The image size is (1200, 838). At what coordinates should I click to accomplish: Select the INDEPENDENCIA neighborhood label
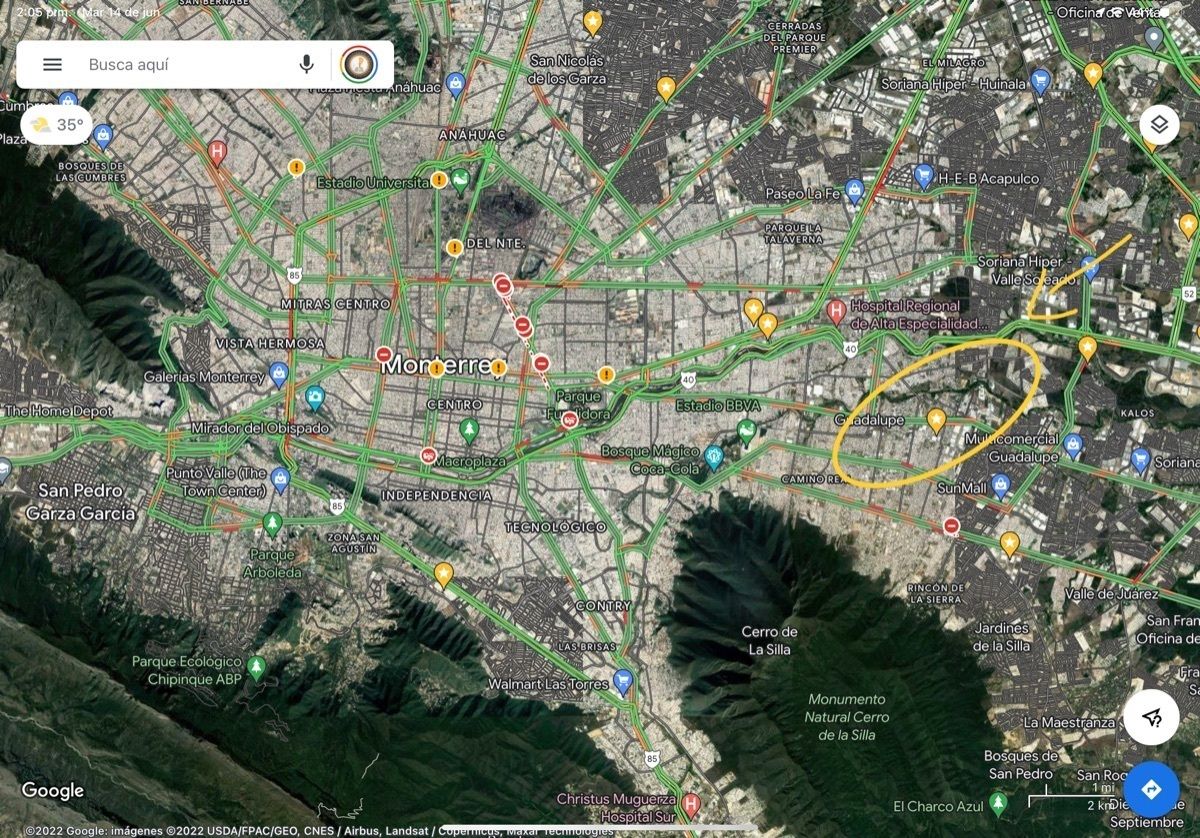[x=436, y=496]
